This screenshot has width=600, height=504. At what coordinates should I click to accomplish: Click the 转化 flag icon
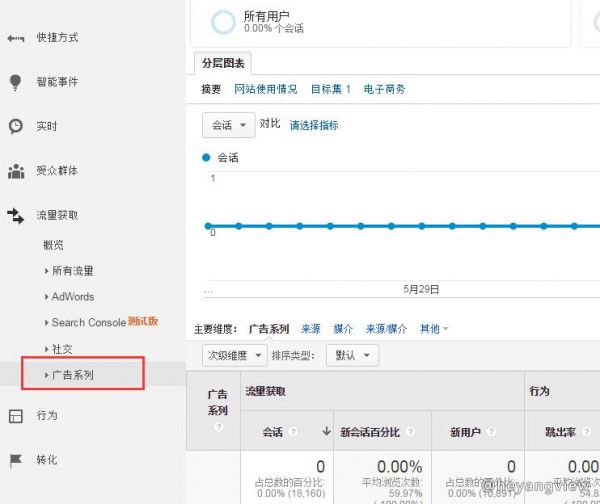point(15,460)
